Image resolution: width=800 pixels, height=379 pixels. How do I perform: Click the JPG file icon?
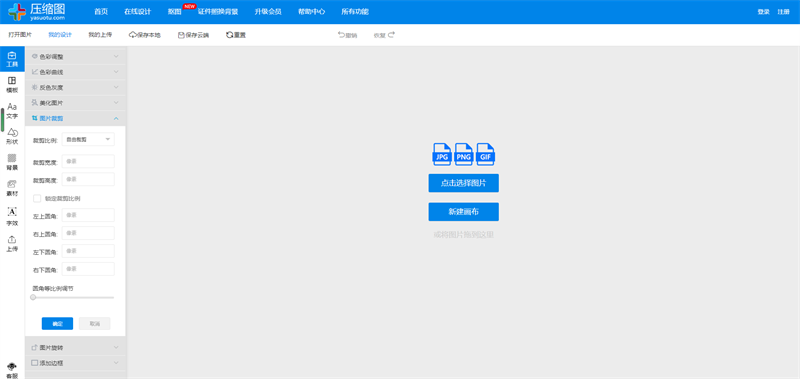(442, 154)
